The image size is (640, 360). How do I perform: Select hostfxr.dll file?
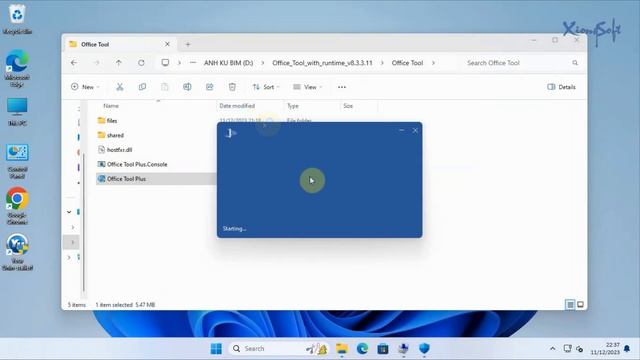pyautogui.click(x=119, y=150)
